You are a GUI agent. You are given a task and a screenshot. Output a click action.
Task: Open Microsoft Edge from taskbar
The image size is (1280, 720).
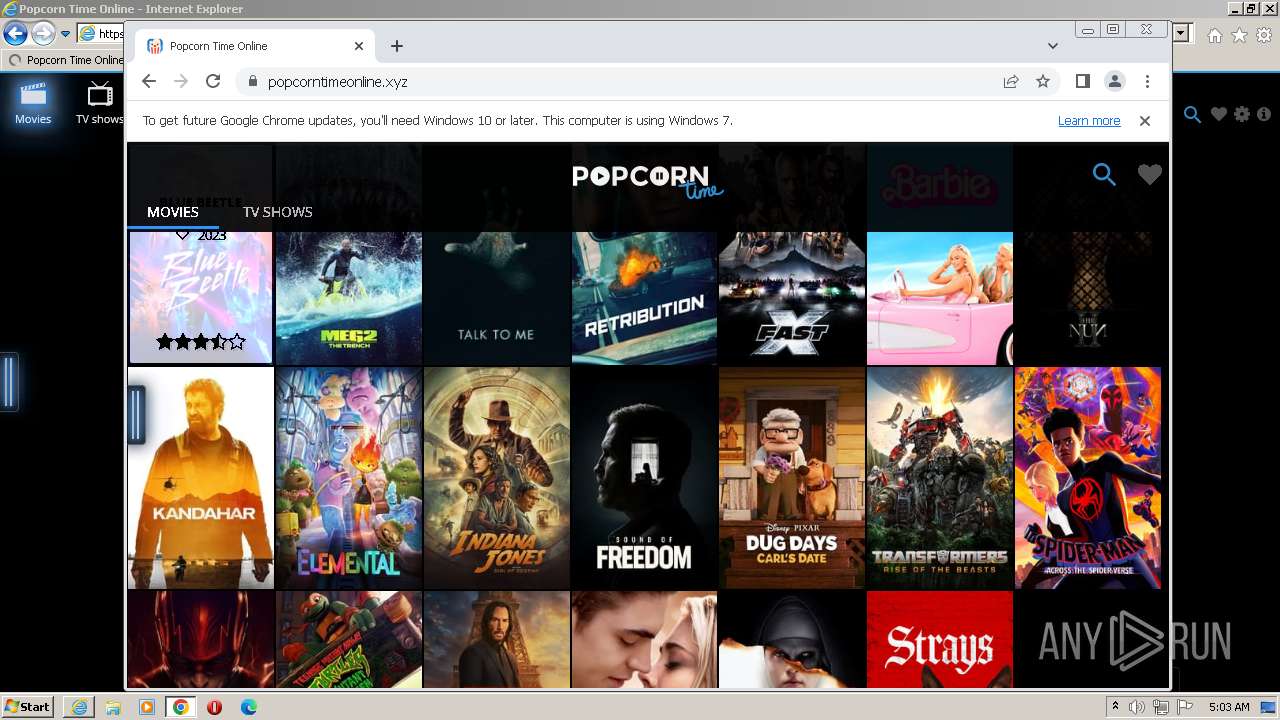(249, 707)
